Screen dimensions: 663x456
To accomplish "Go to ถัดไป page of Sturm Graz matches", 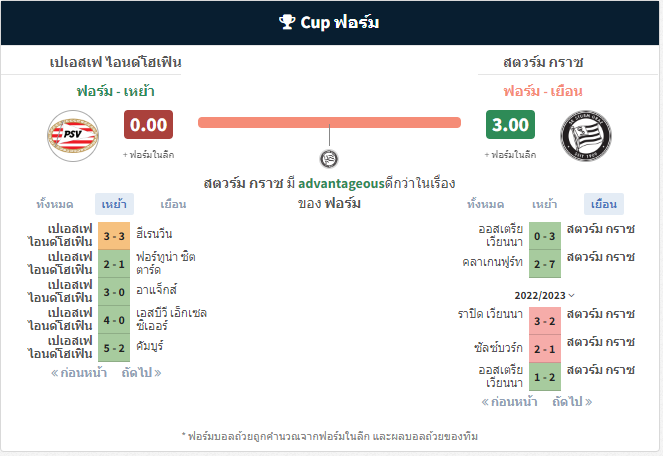I will click(572, 401).
